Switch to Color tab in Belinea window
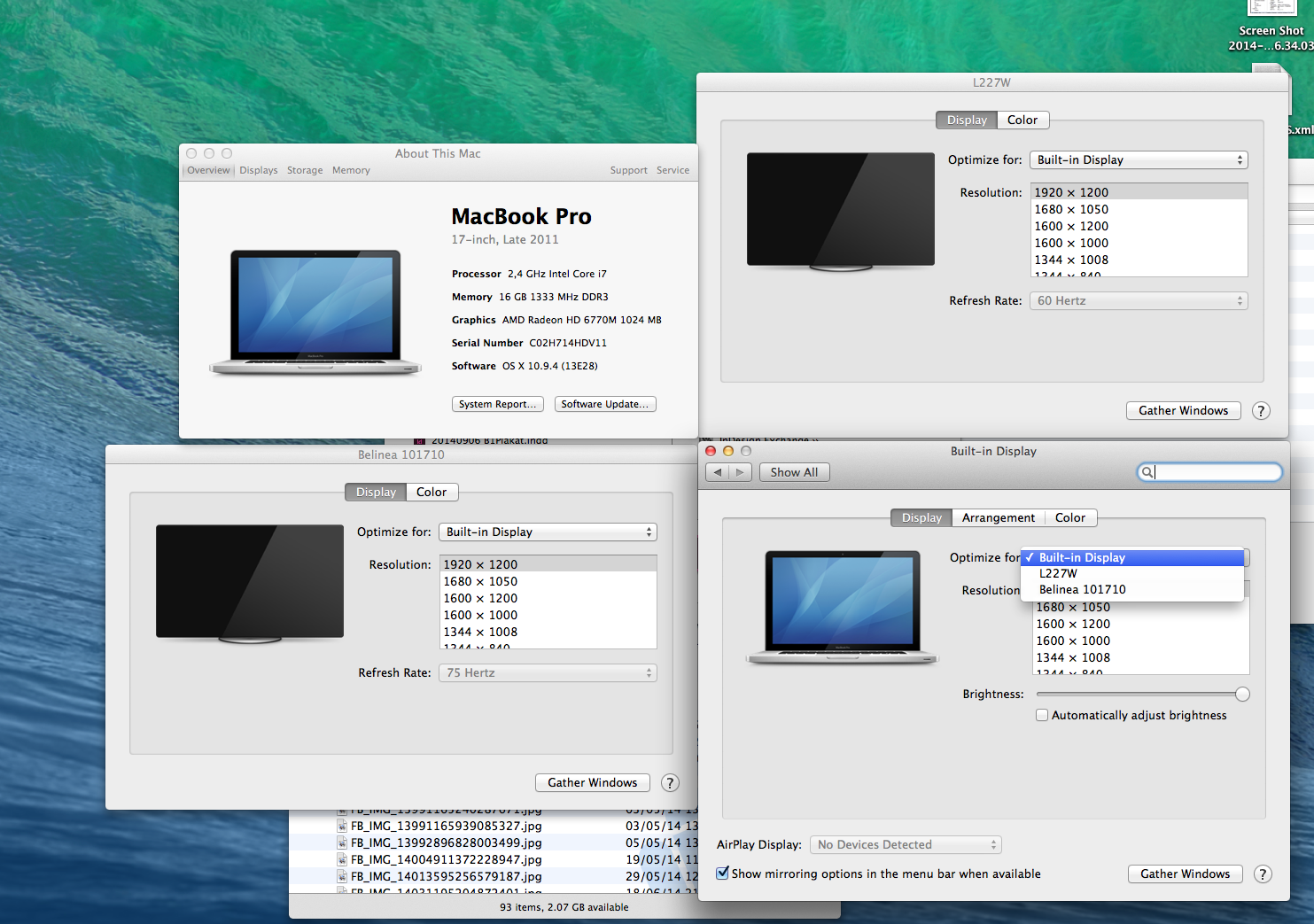Screen dimensions: 1314x924 [432, 492]
